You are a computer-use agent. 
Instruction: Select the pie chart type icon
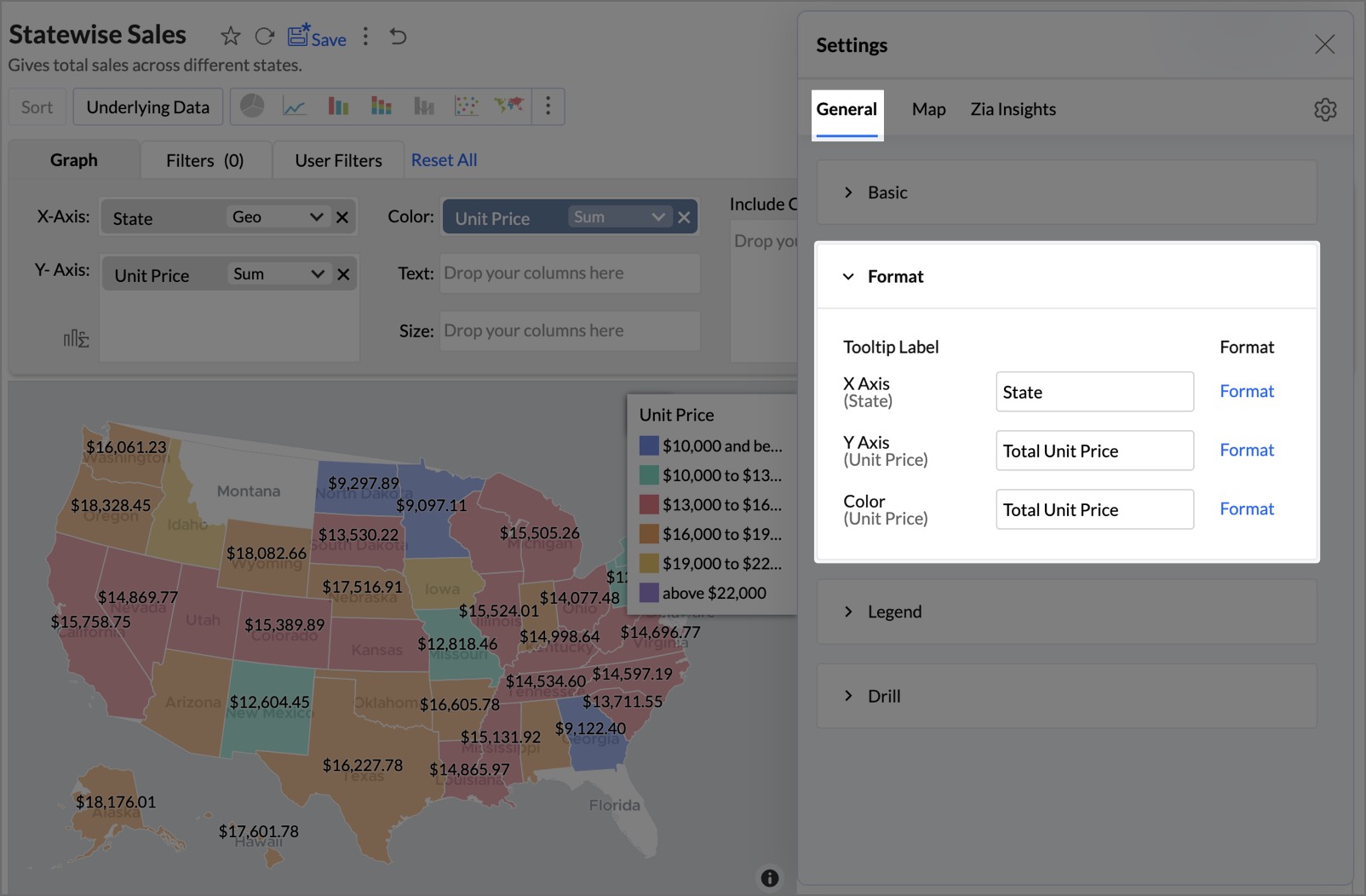pyautogui.click(x=252, y=106)
